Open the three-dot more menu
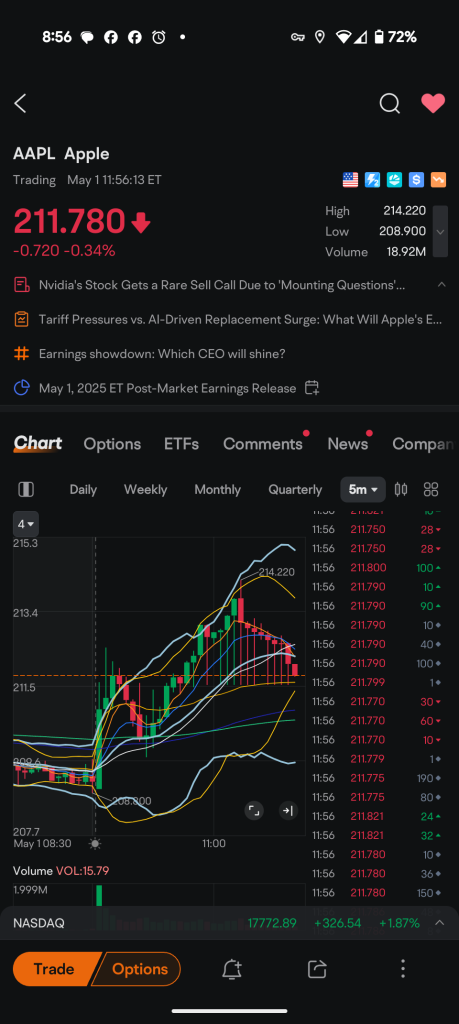 403,968
